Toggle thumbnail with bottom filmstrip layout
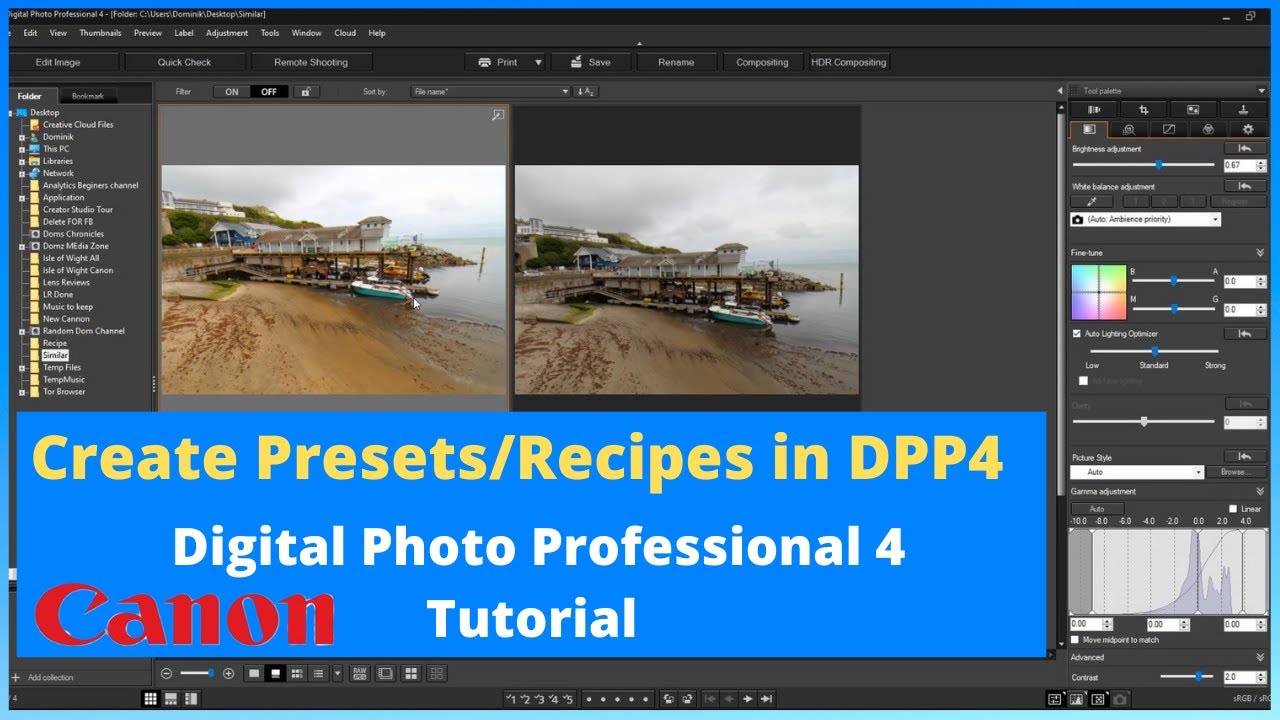 pyautogui.click(x=171, y=698)
